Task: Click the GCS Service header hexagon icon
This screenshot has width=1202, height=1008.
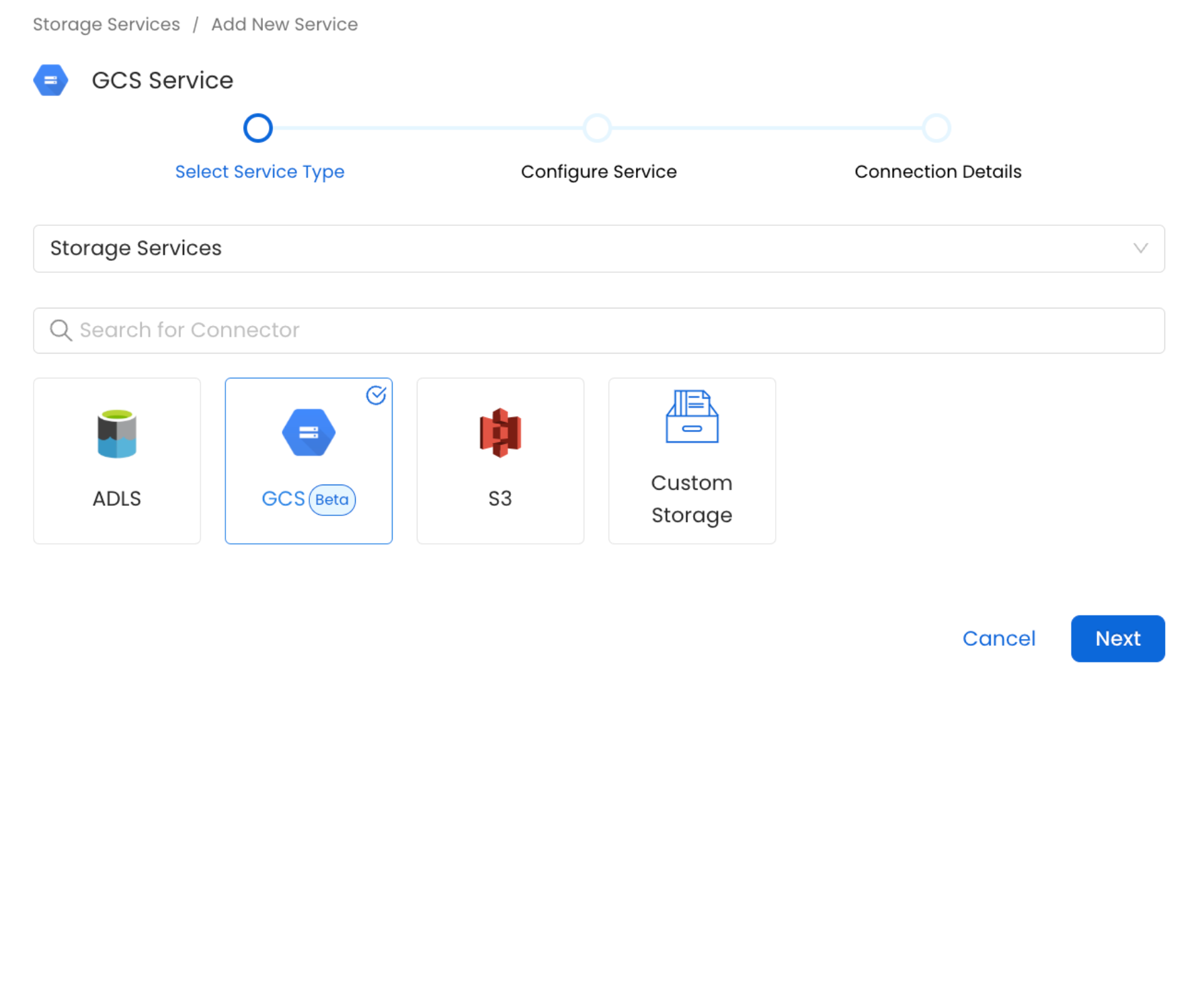Action: [50, 80]
